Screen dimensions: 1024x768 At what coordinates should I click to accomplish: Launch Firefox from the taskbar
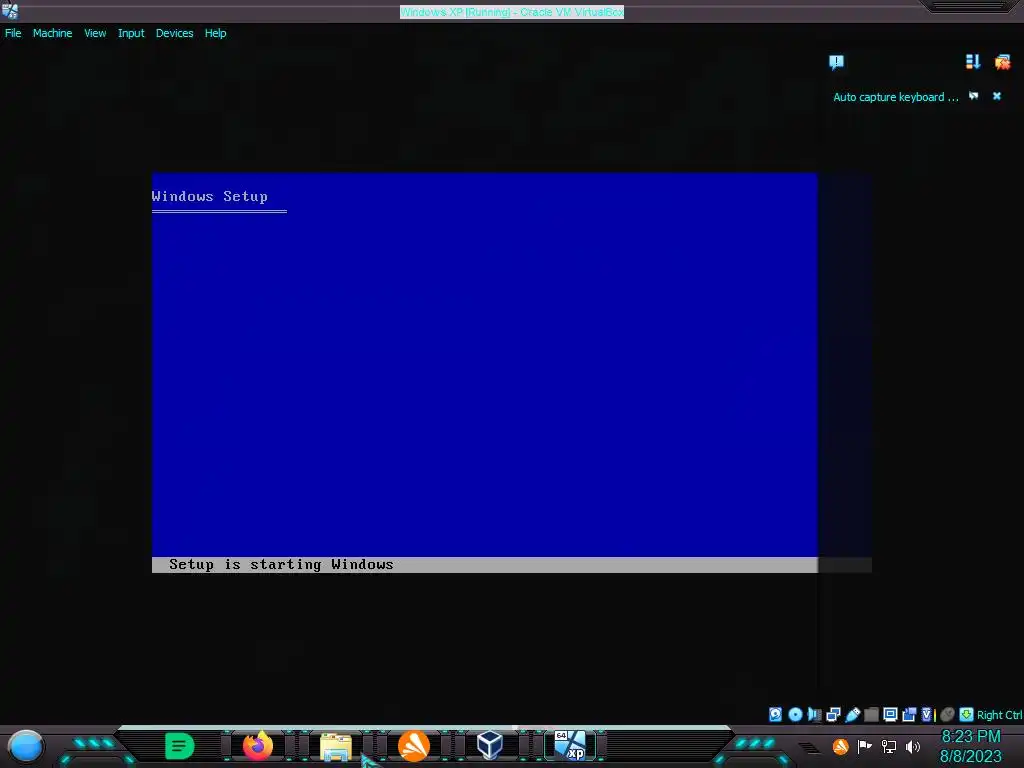[x=258, y=746]
